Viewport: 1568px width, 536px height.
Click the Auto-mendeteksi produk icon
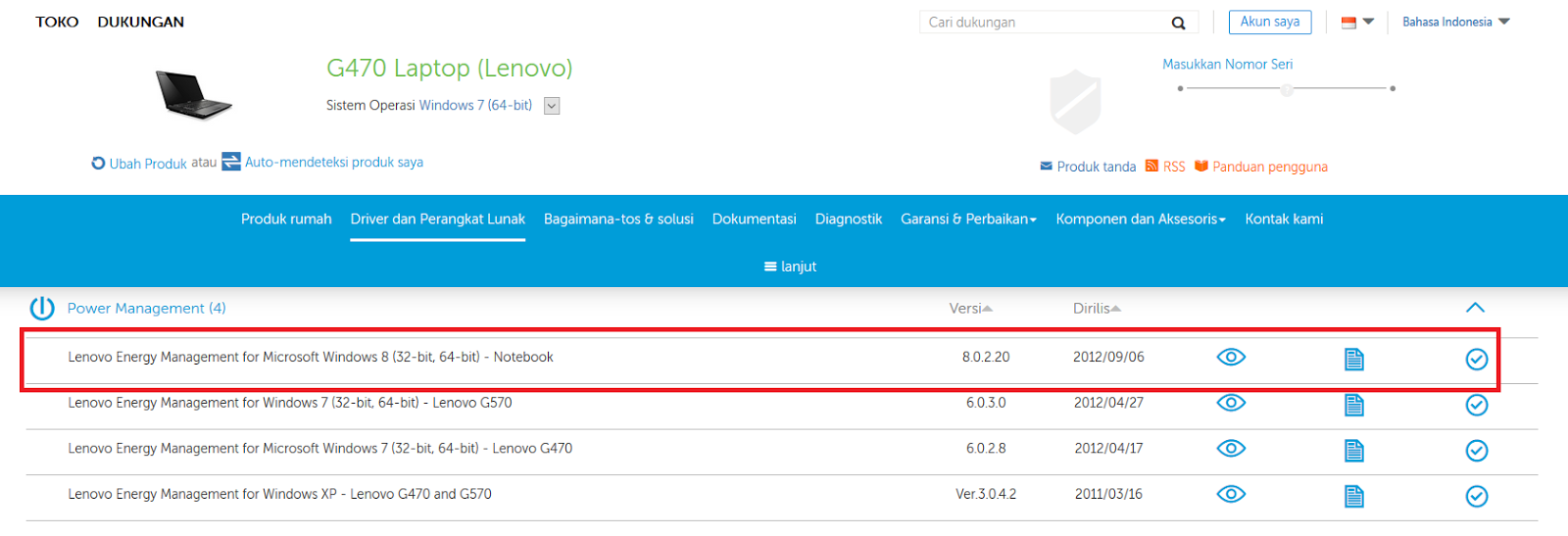coord(231,162)
